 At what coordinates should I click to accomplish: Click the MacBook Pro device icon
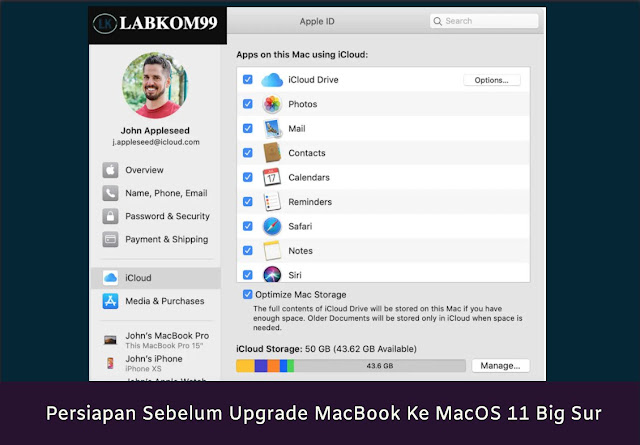(x=110, y=340)
